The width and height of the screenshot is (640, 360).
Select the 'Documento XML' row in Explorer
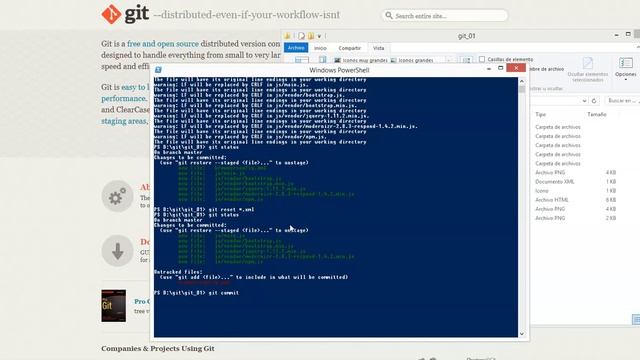click(x=576, y=182)
